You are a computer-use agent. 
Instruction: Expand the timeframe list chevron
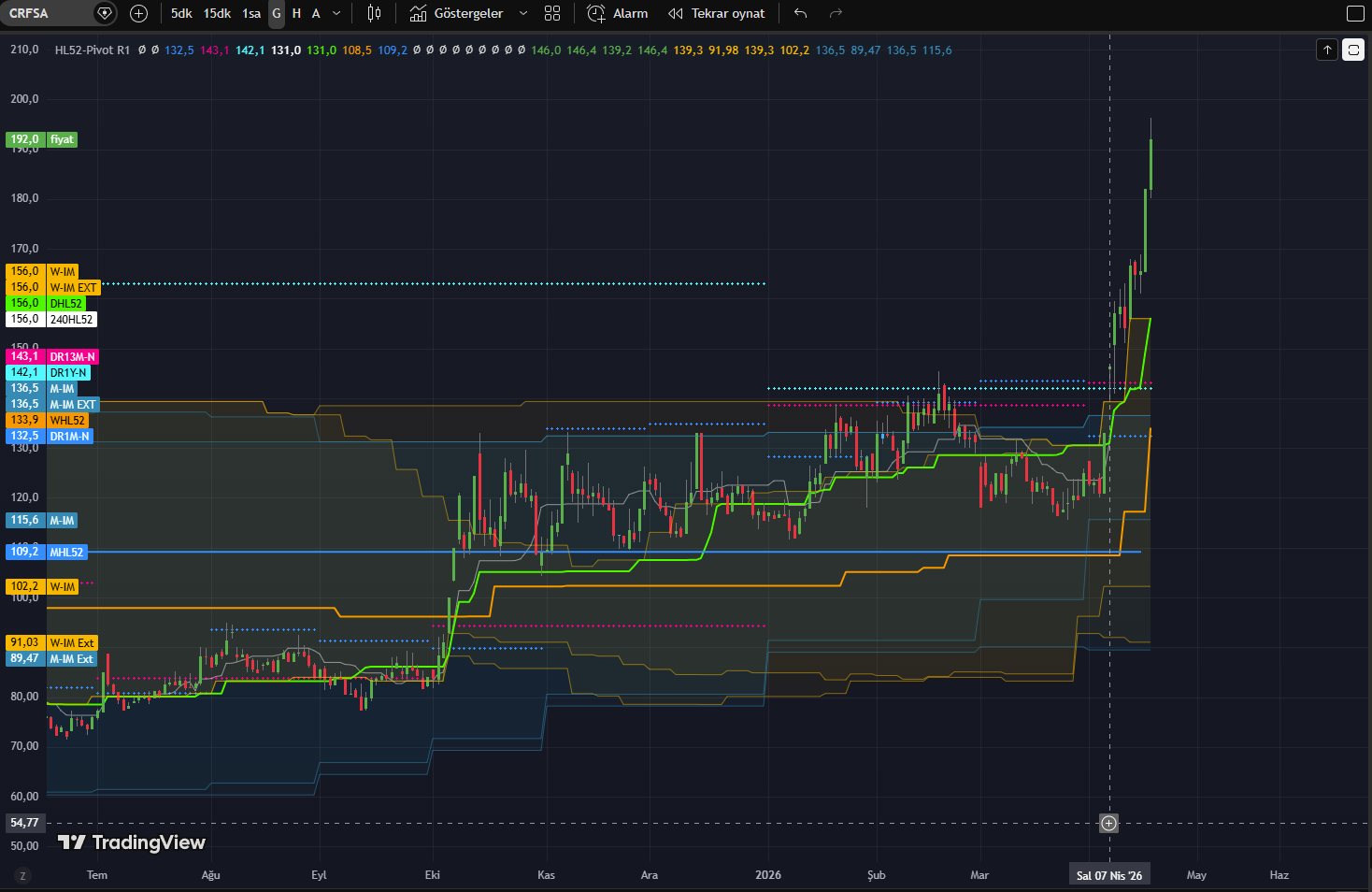coord(336,13)
